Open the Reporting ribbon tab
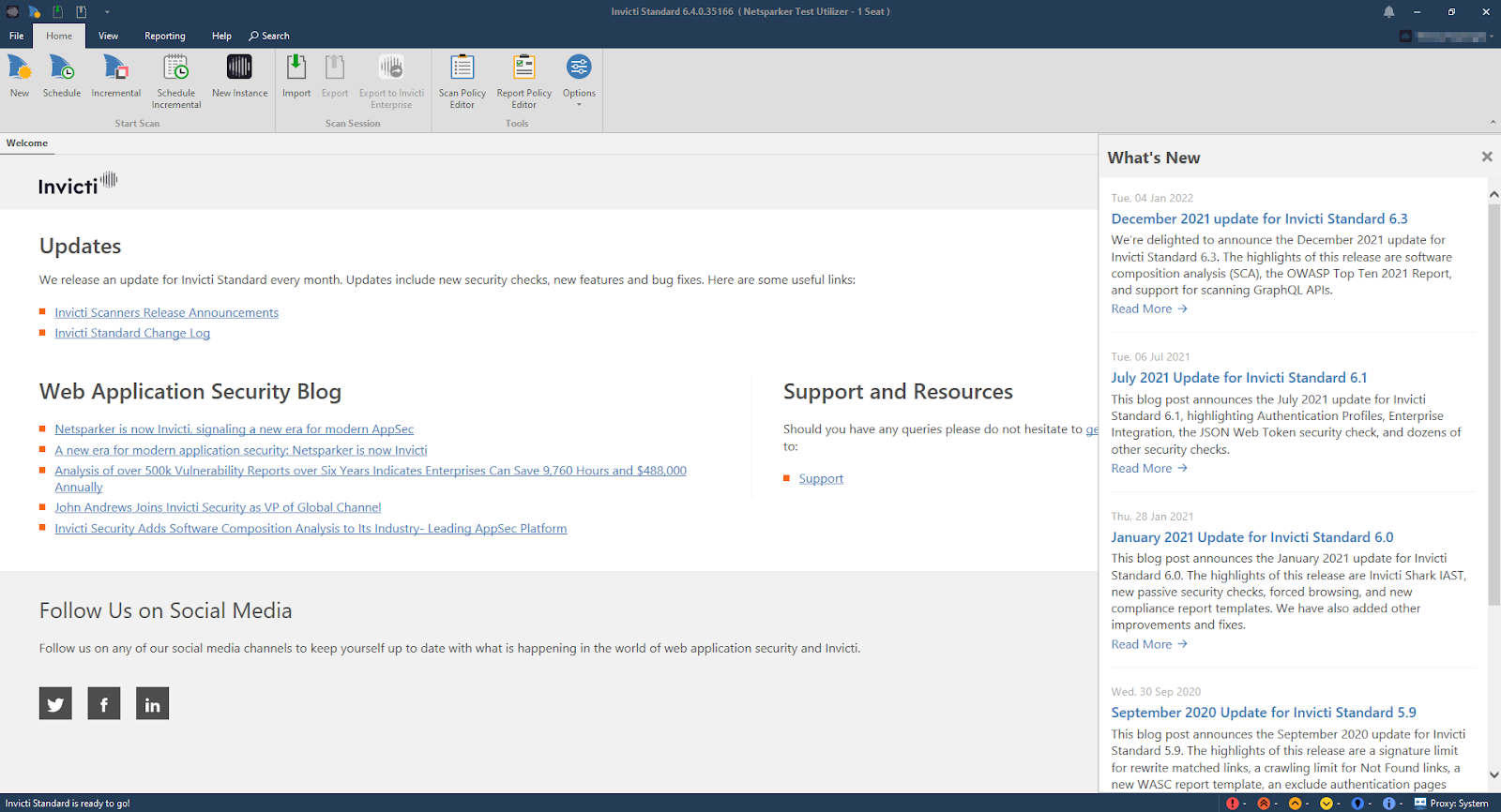Screen dimensions: 1501x812 click(x=165, y=36)
